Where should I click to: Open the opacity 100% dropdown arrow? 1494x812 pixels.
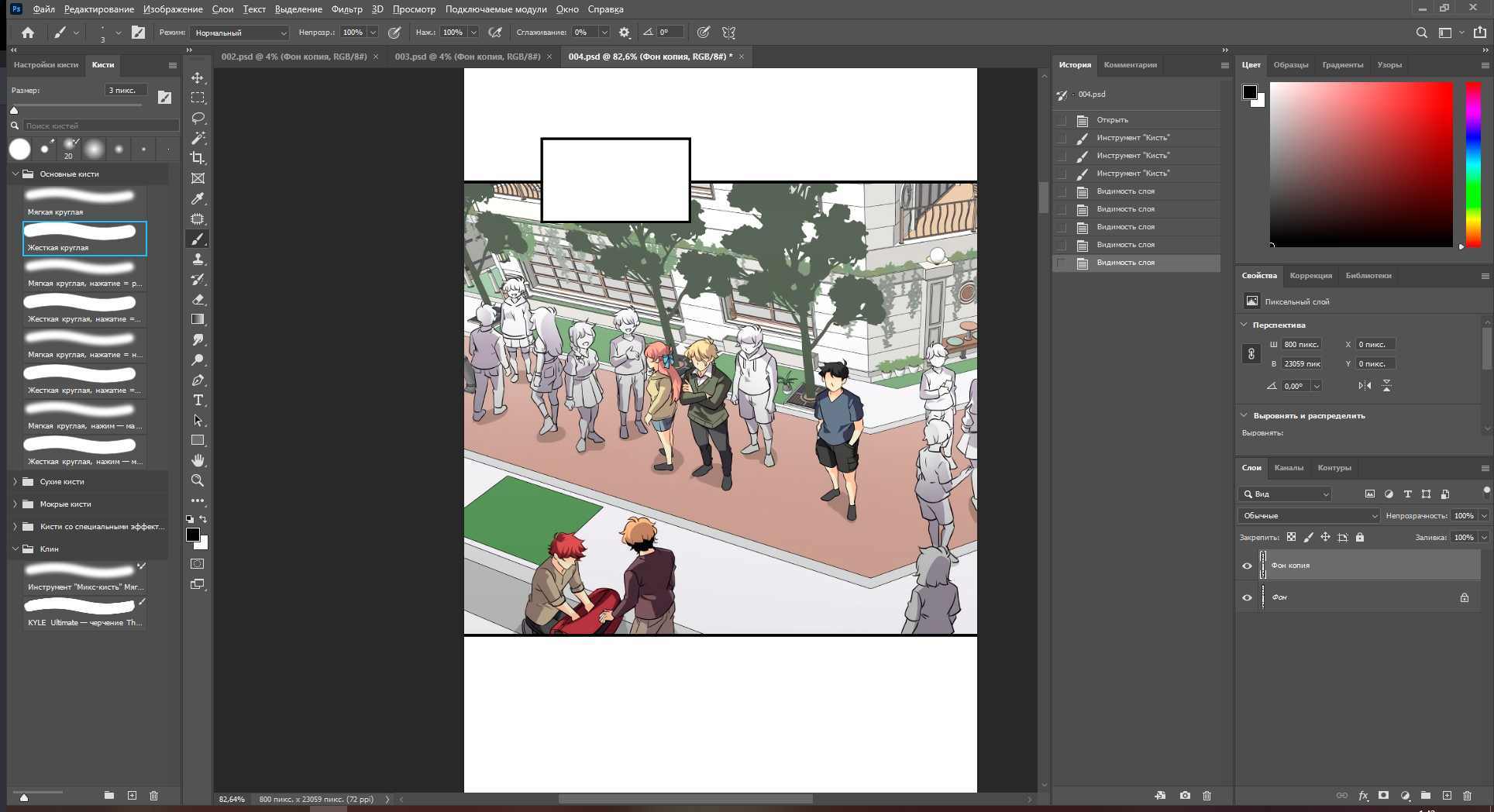(373, 33)
